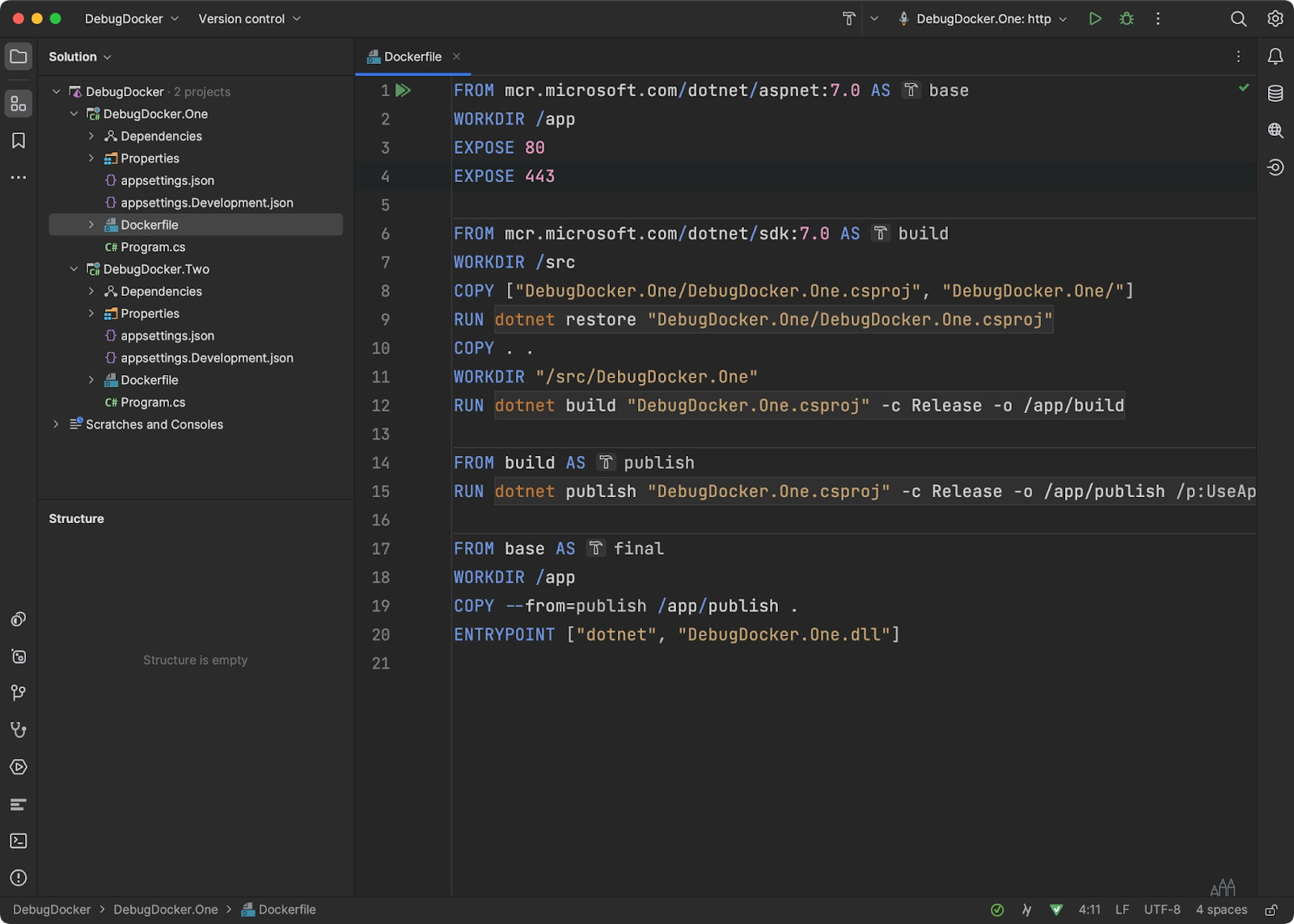
Task: Open the circular arrow tool icon on right sidebar
Action: click(1275, 167)
